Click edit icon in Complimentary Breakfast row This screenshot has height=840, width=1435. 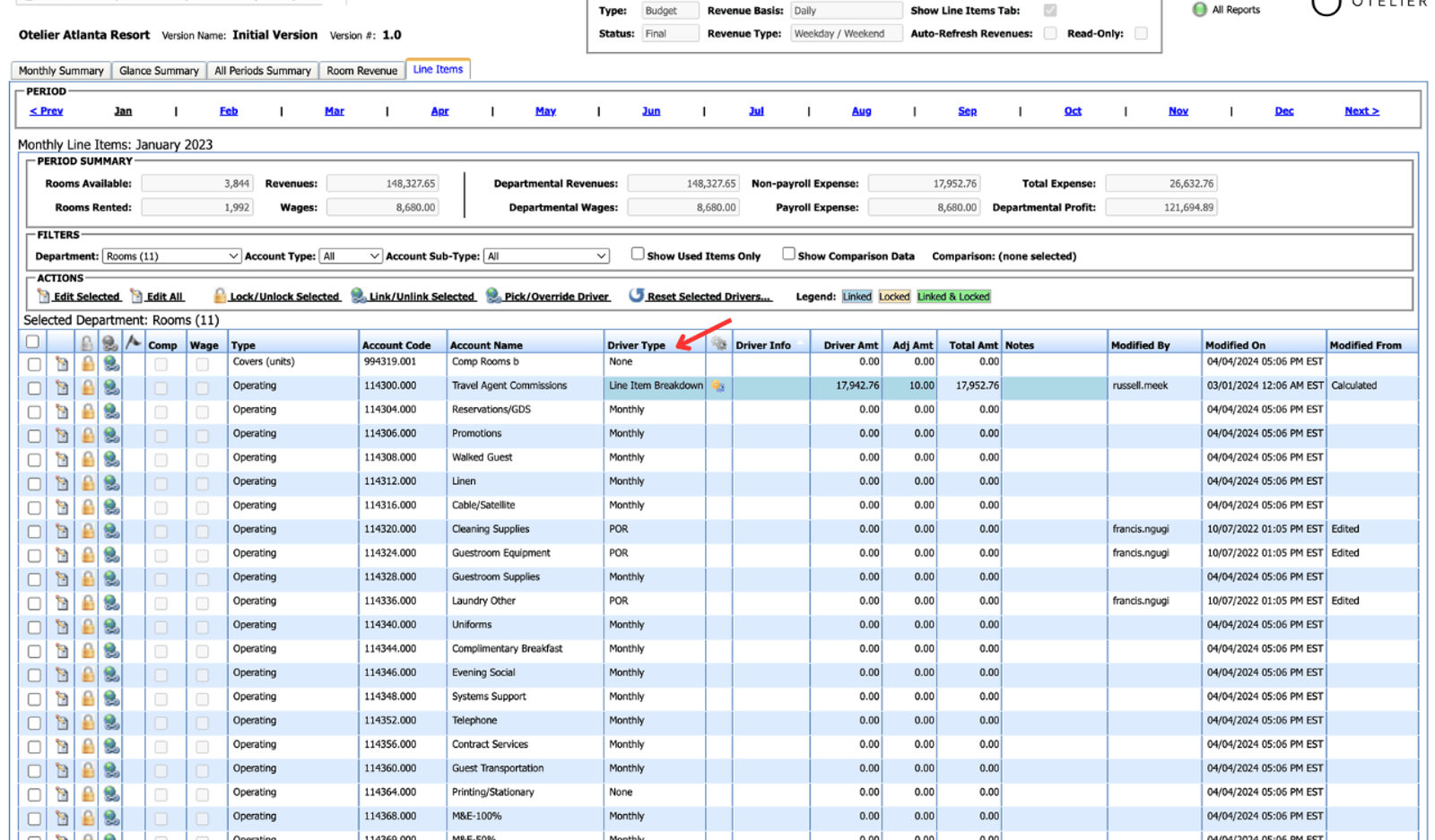click(62, 650)
